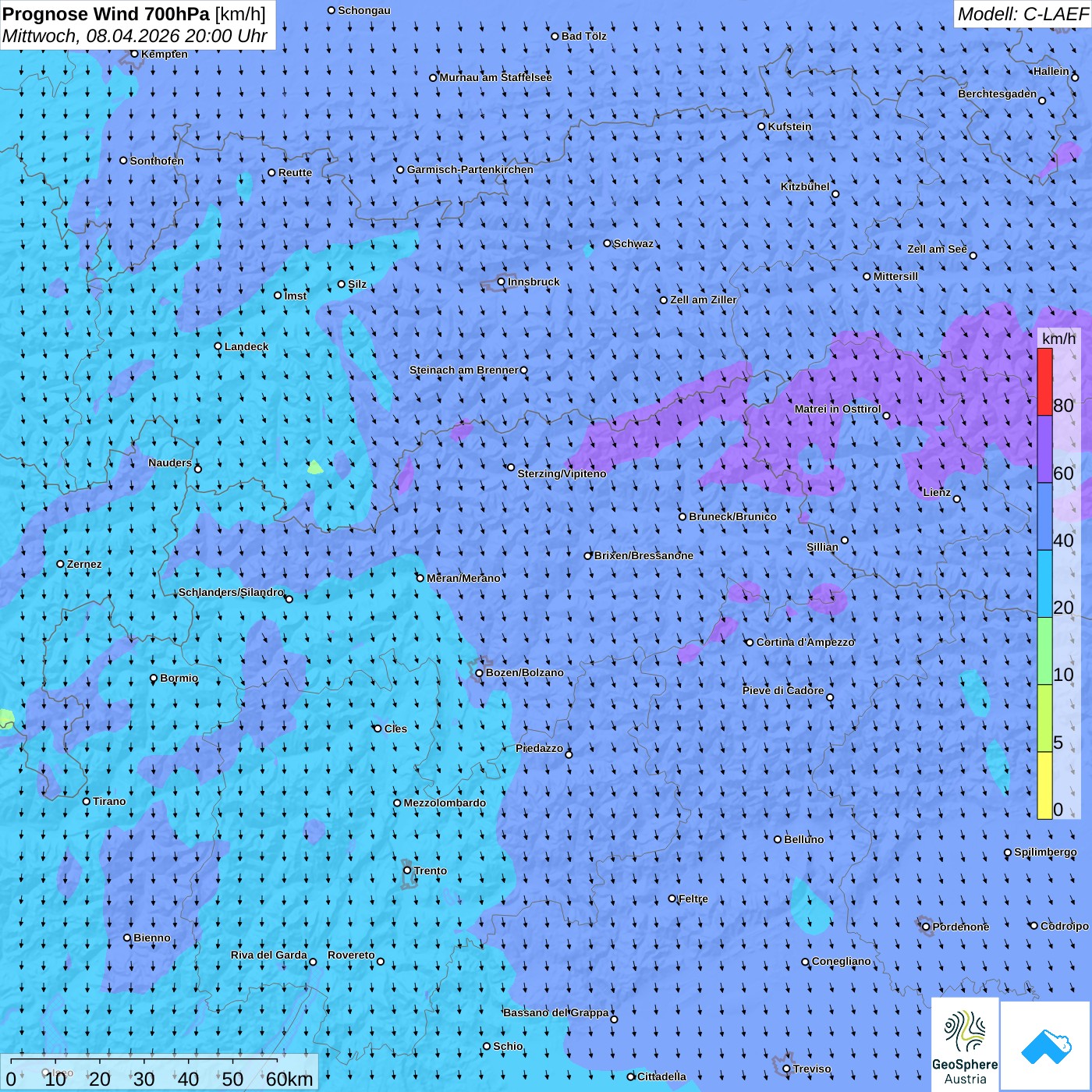Click the 'Bienno' label
Screen dimensions: 1092x1092
point(152,938)
